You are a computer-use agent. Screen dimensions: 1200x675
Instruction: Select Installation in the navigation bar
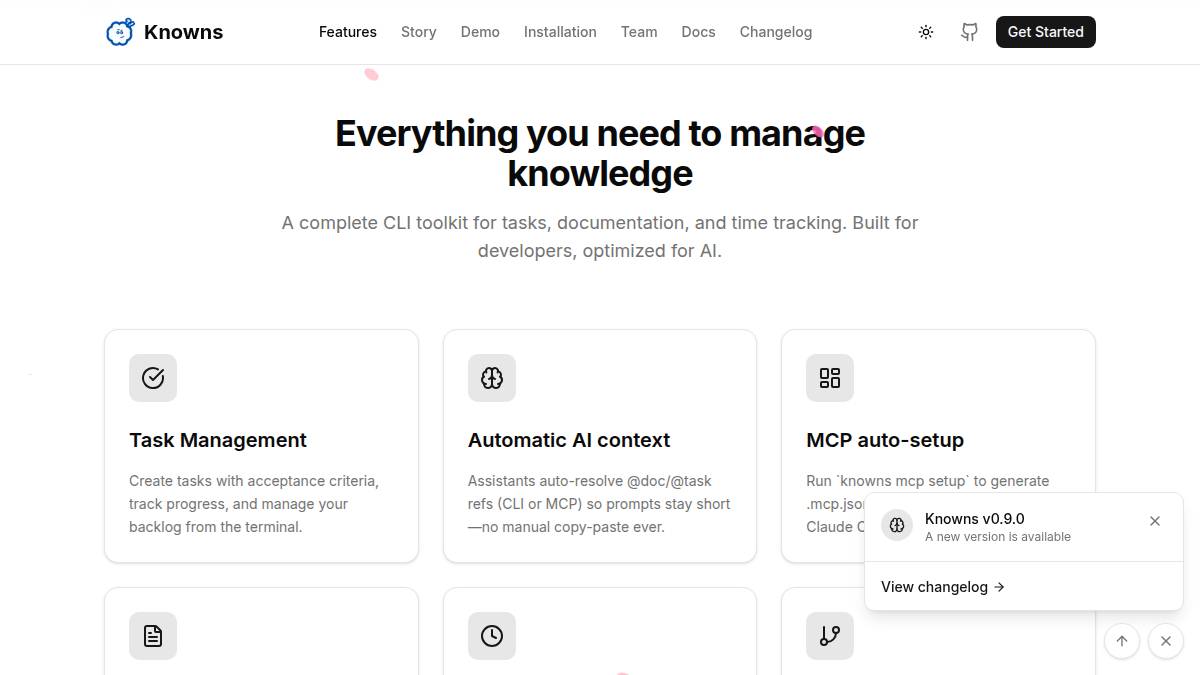tap(560, 32)
